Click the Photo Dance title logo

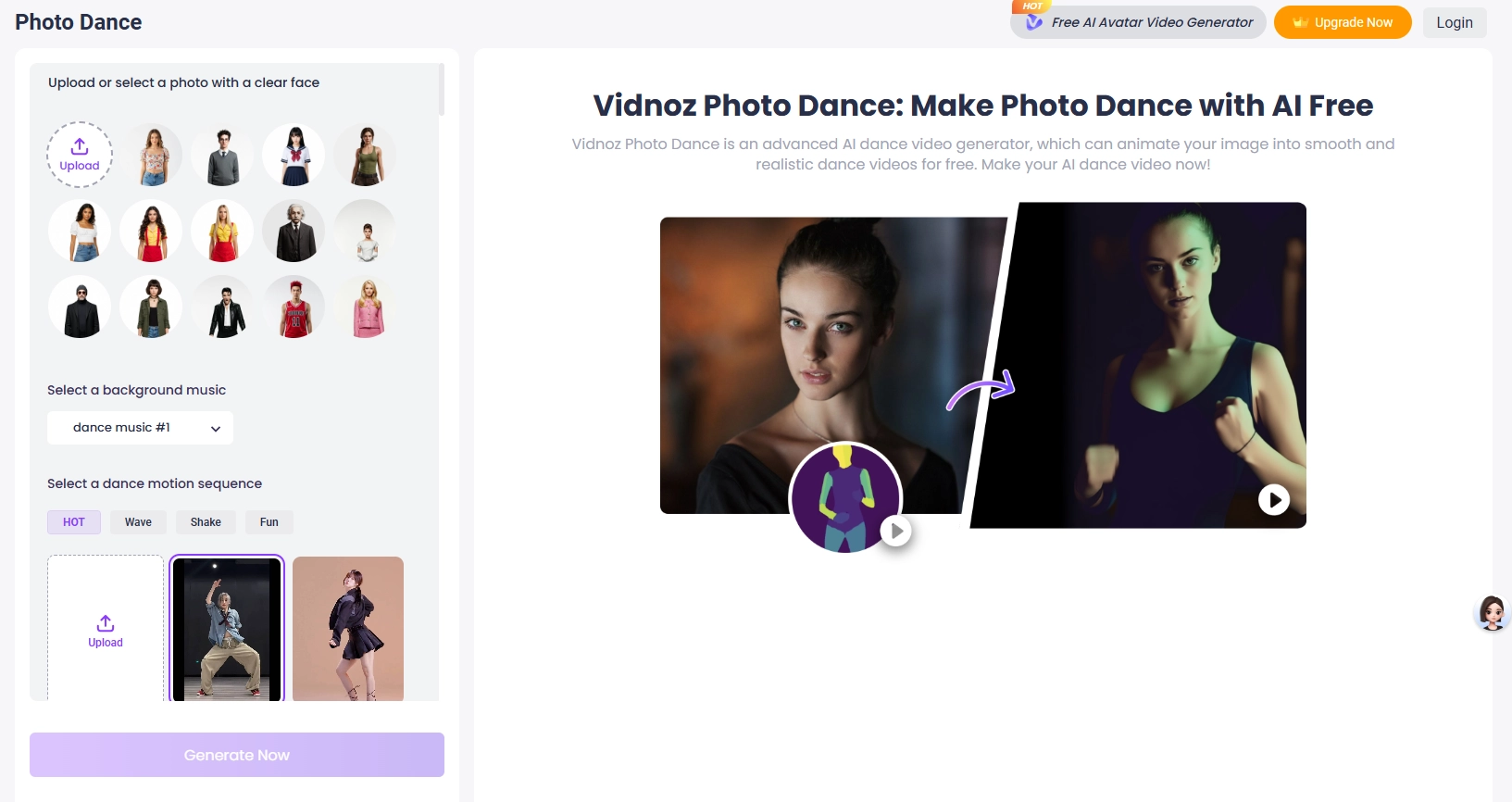pos(79,22)
